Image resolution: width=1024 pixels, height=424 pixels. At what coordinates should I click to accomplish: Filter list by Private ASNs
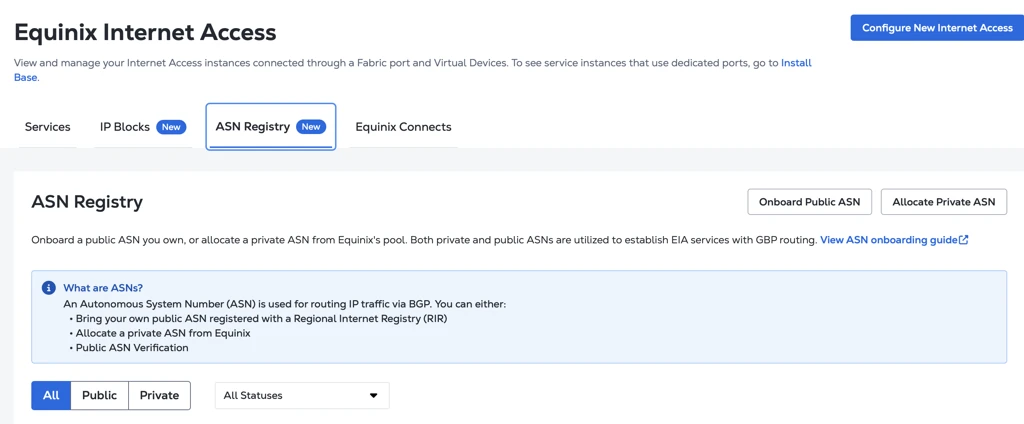(x=159, y=395)
